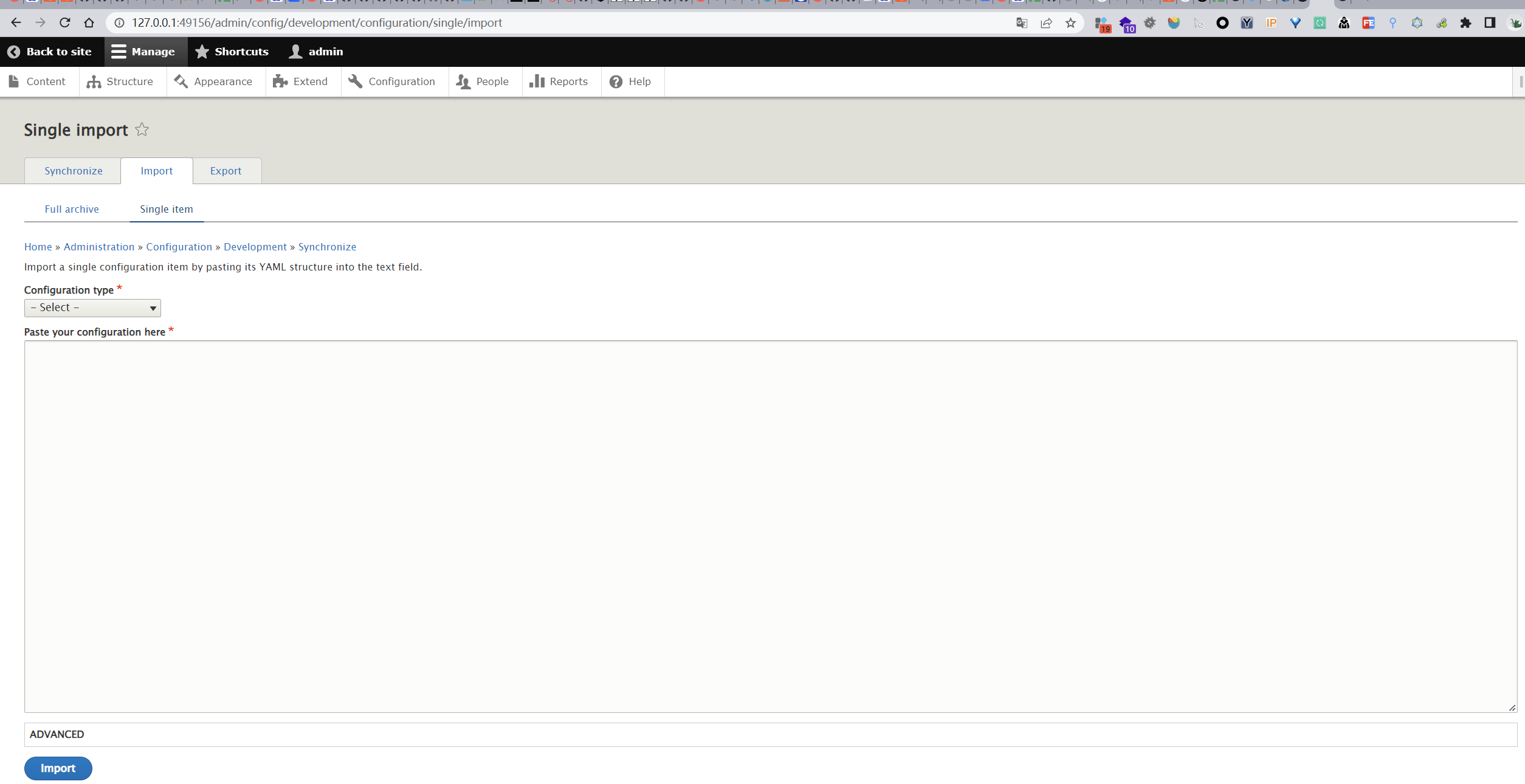Open the Full archive secondary tab
Image resolution: width=1525 pixels, height=784 pixels.
(72, 209)
